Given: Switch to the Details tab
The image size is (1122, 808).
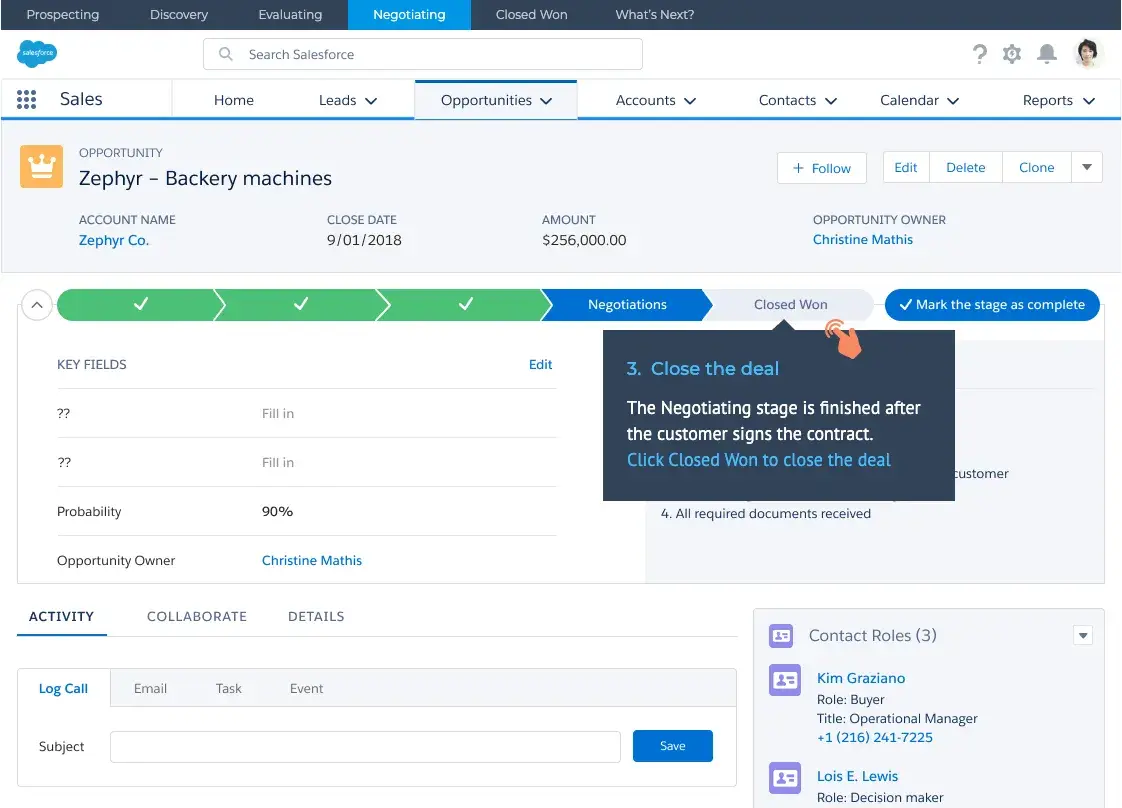Looking at the screenshot, I should tap(316, 616).
